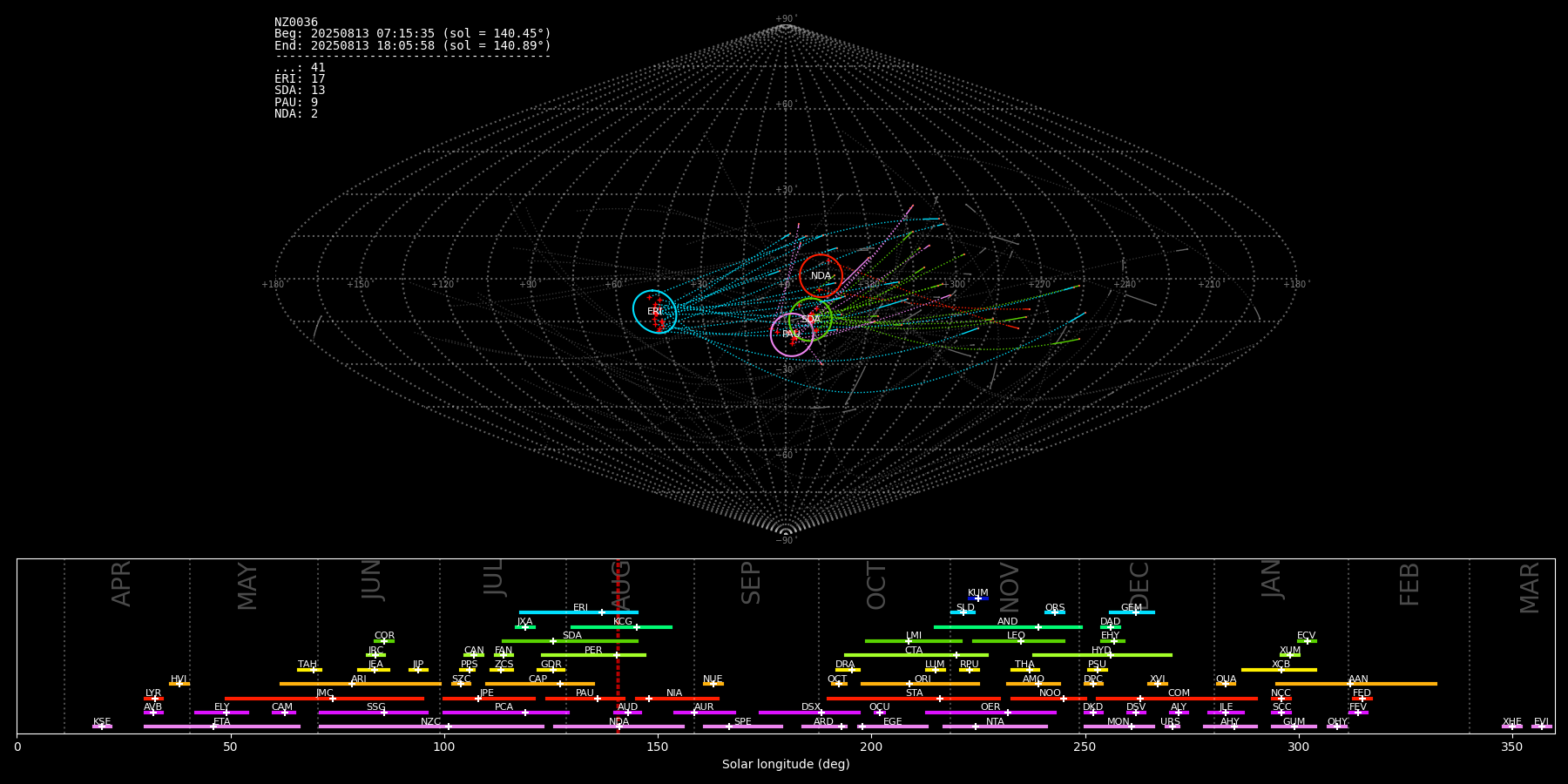The height and width of the screenshot is (784, 1568).
Task: Select the SSG shower bar
Action: tap(373, 713)
